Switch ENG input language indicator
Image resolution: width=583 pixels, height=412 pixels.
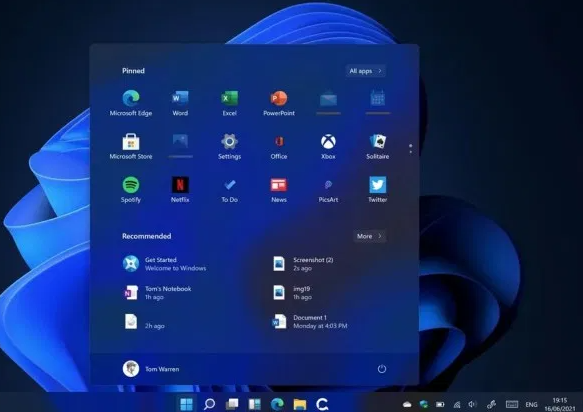(531, 404)
